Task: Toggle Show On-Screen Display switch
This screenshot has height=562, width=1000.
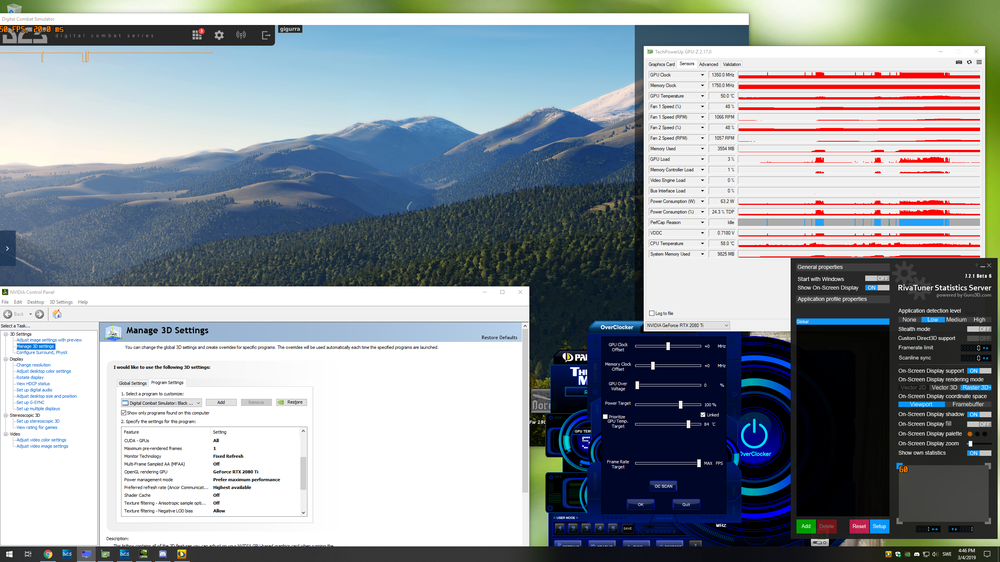Action: coord(877,288)
